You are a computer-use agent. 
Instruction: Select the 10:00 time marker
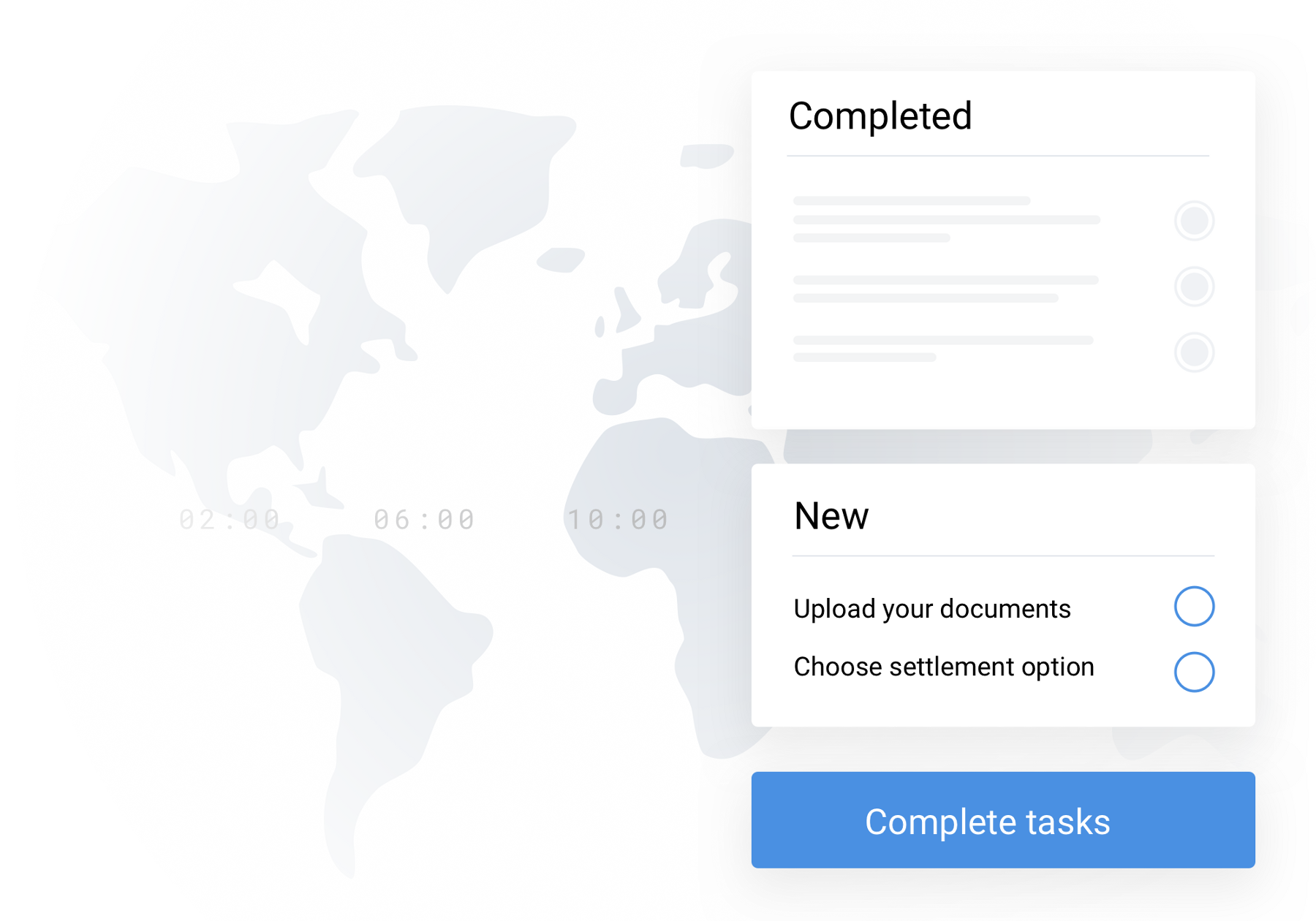point(618,520)
